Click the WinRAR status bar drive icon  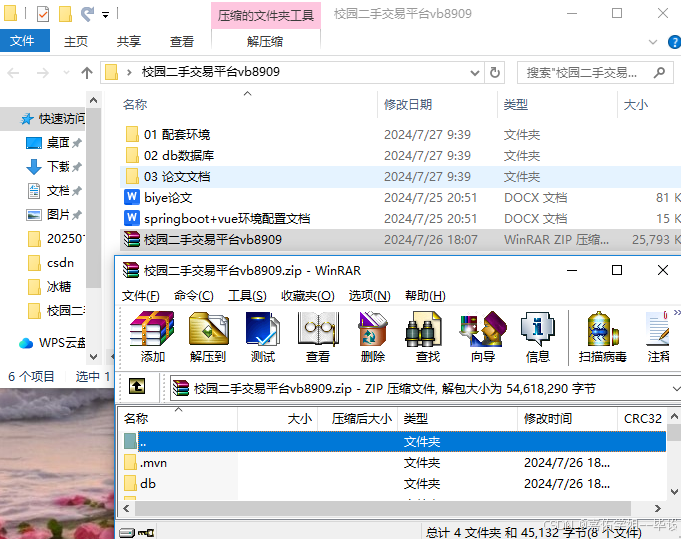click(127, 532)
